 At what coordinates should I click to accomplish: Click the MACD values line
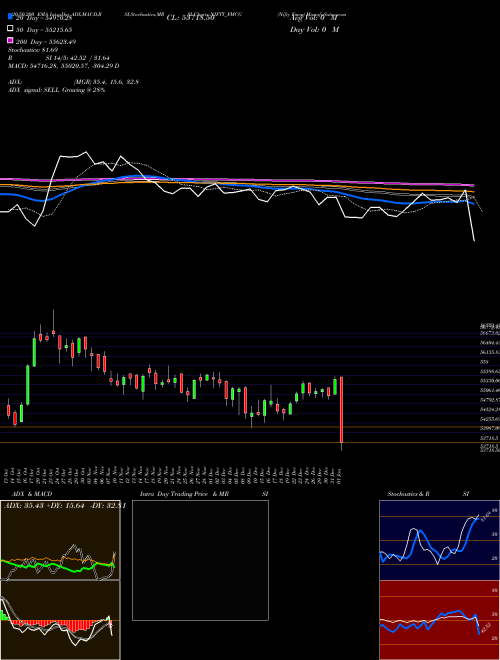click(x=64, y=66)
